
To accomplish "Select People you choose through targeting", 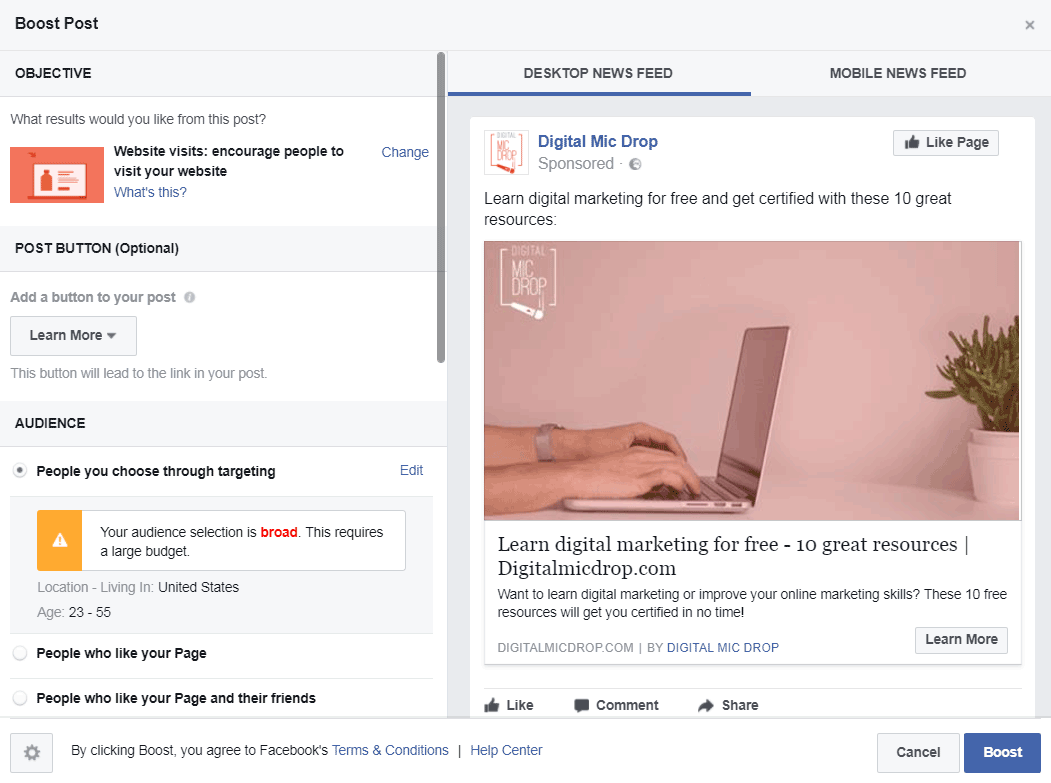I will tap(20, 471).
